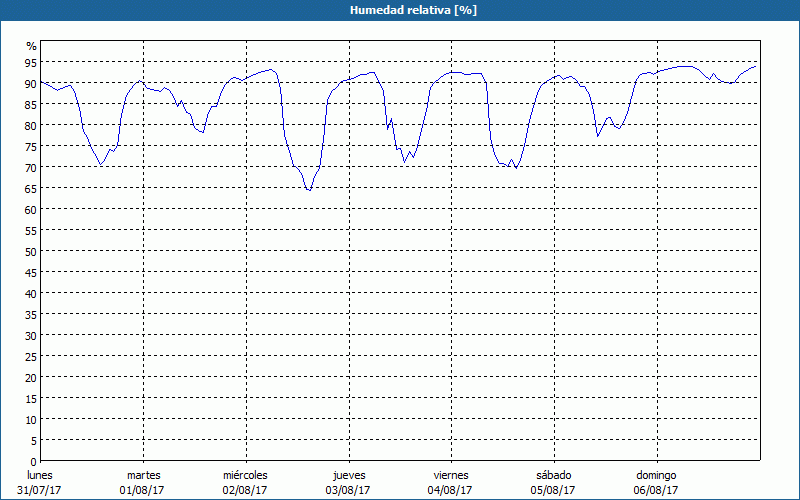Select the "sábado" day label
The height and width of the screenshot is (500, 800).
point(553,475)
